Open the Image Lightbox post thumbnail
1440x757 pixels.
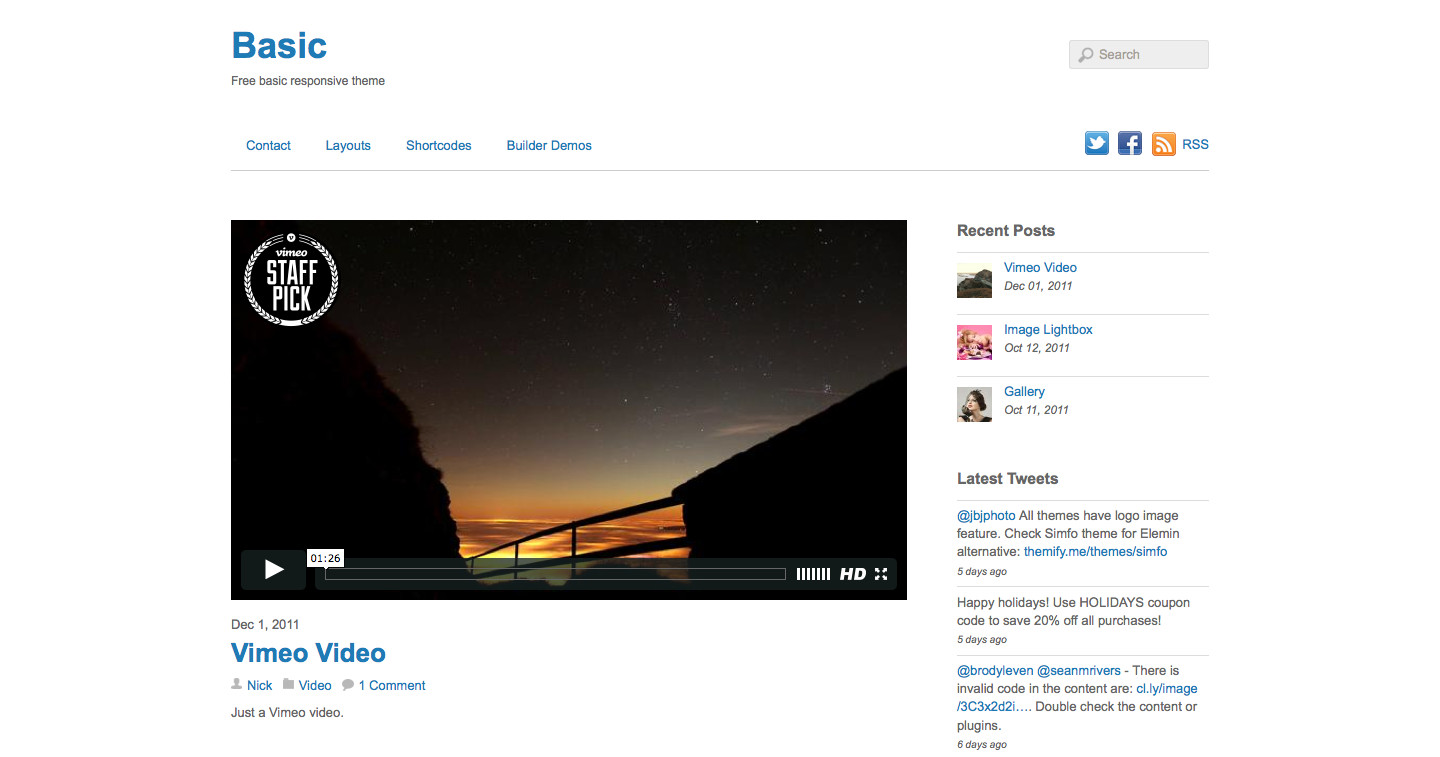click(x=974, y=342)
